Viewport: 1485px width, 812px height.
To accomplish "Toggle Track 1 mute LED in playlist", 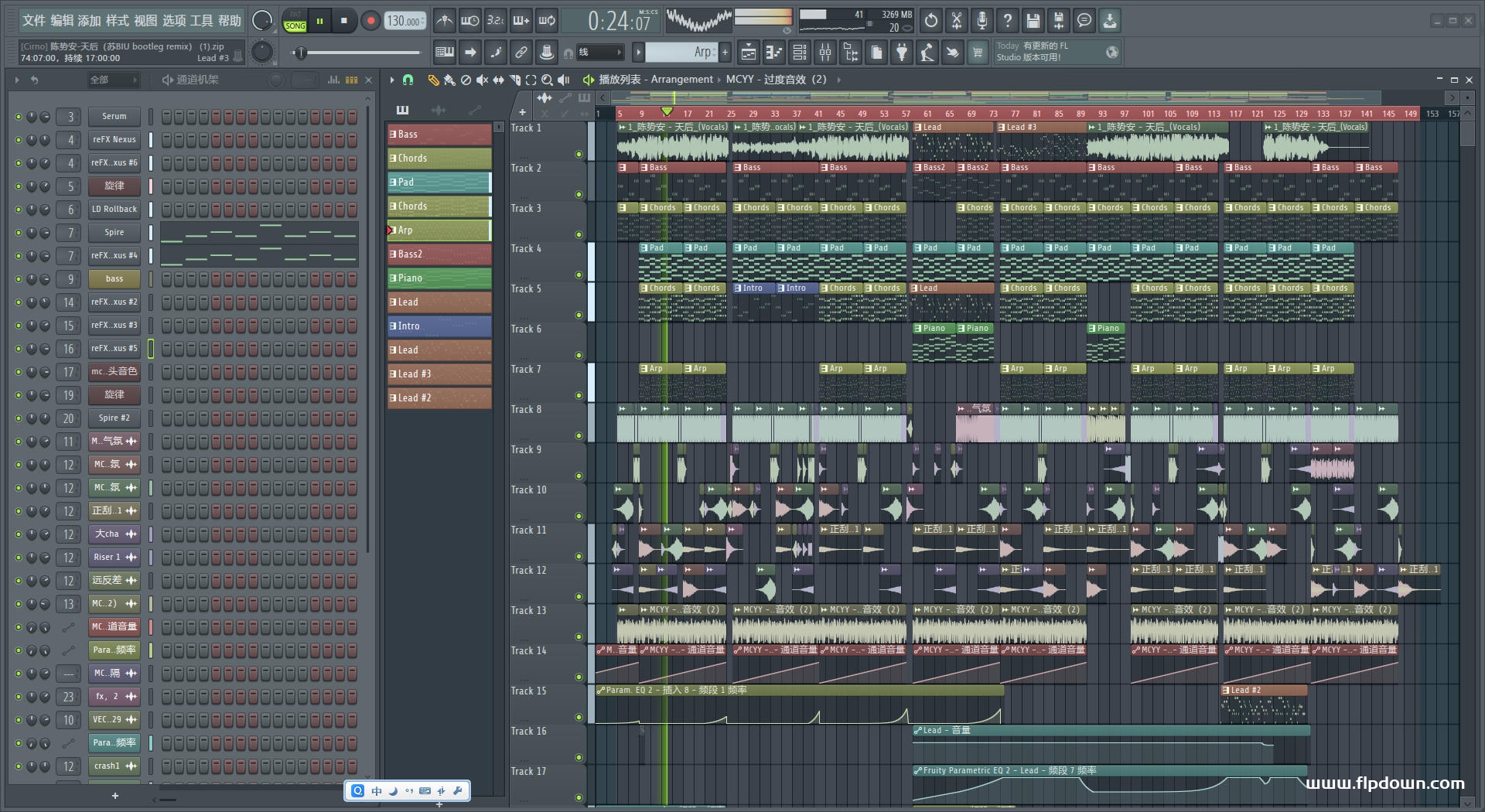I will [x=579, y=154].
